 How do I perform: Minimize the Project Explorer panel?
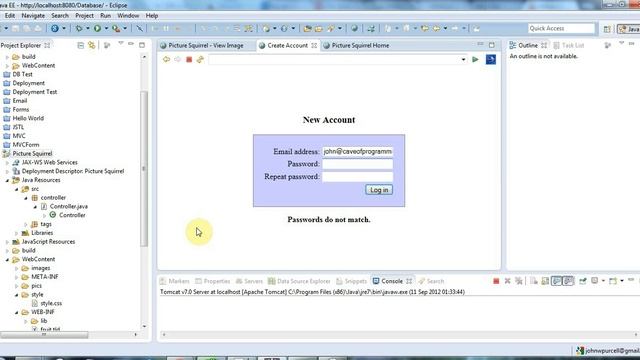(131, 44)
